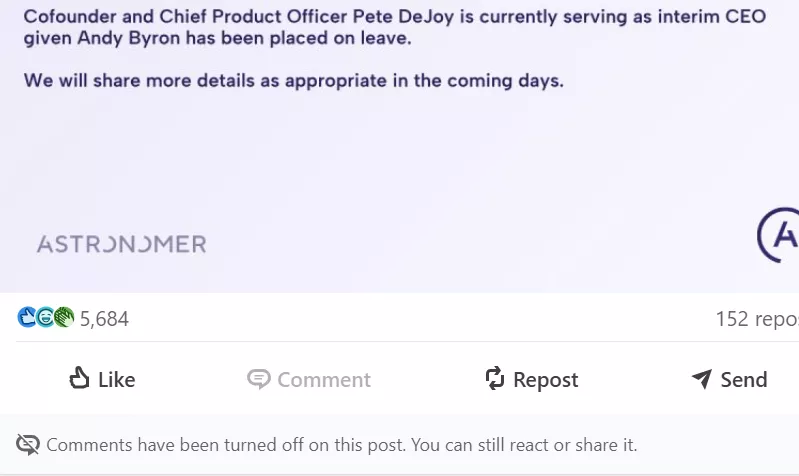799x476 pixels.
Task: Click the Send paper-plane icon
Action: (702, 379)
